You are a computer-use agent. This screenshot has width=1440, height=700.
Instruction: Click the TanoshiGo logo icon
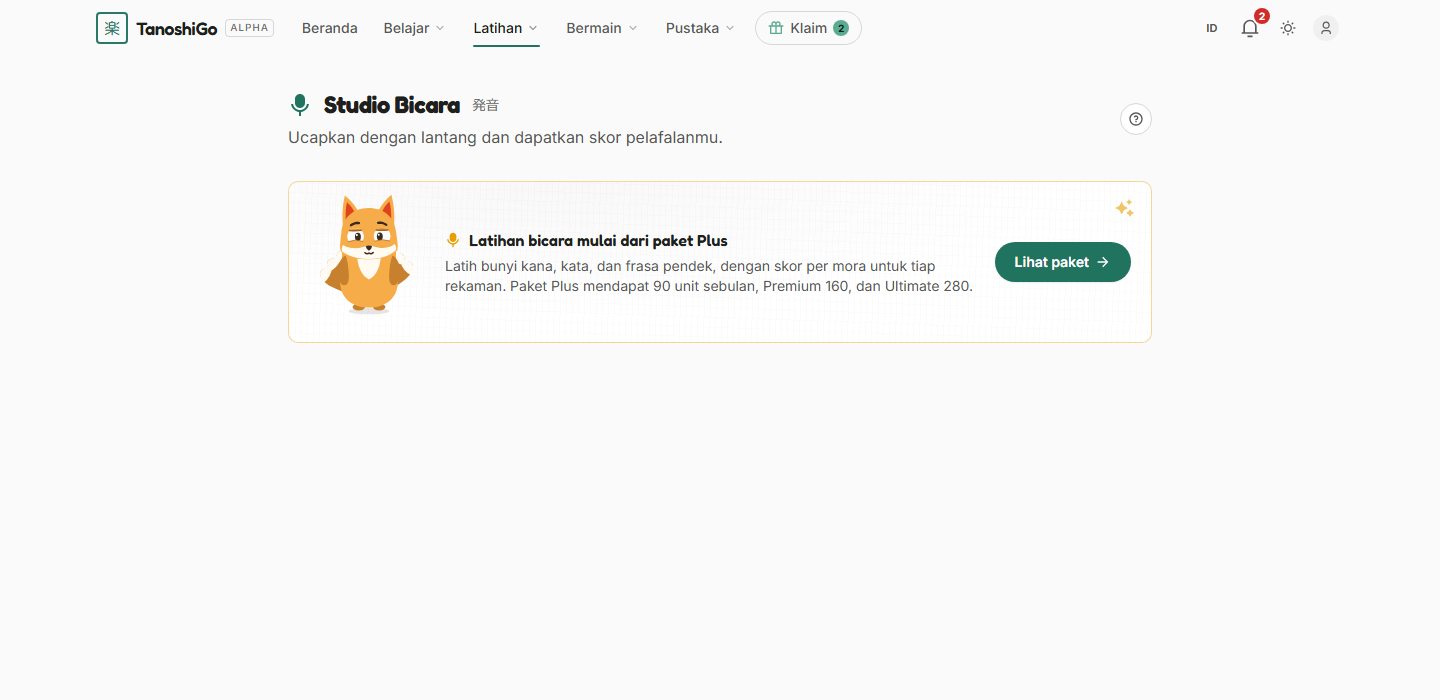coord(112,28)
